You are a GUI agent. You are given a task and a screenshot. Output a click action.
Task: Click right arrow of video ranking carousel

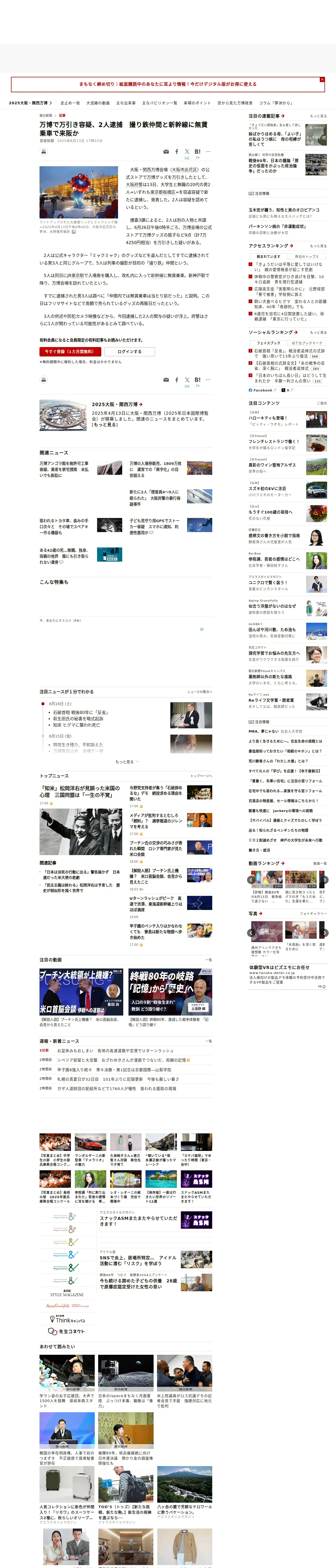coord(324,880)
